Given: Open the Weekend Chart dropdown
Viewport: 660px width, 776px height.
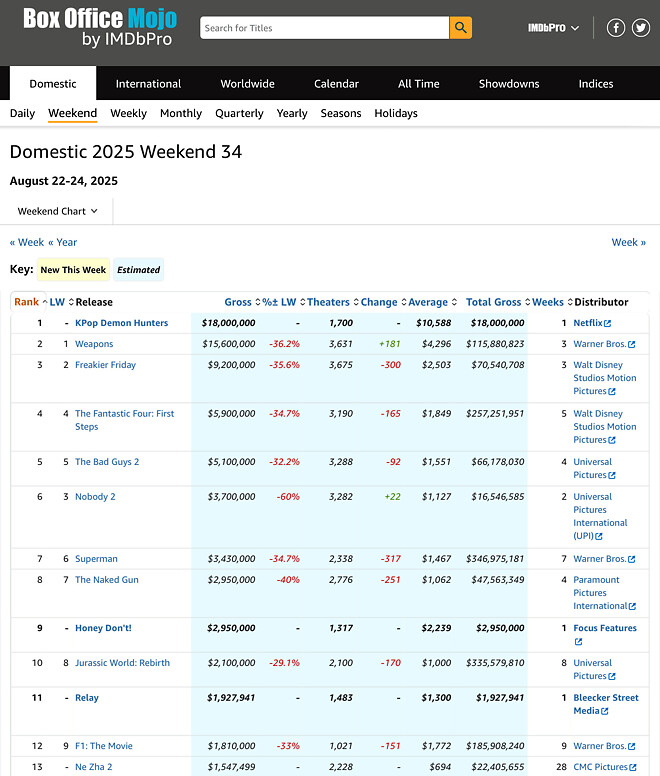Looking at the screenshot, I should 58,211.
